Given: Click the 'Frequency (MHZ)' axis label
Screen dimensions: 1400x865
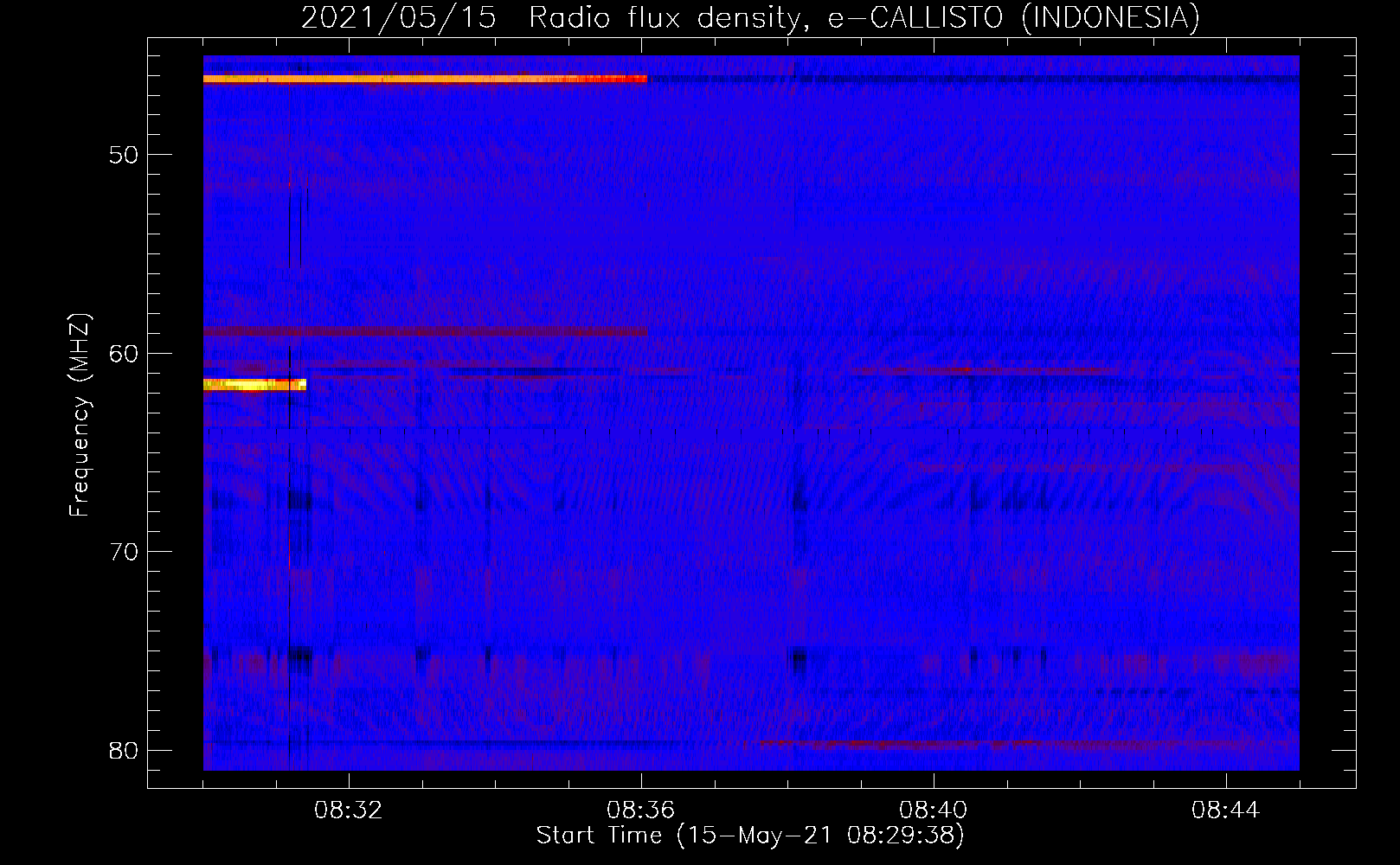Looking at the screenshot, I should [80, 415].
